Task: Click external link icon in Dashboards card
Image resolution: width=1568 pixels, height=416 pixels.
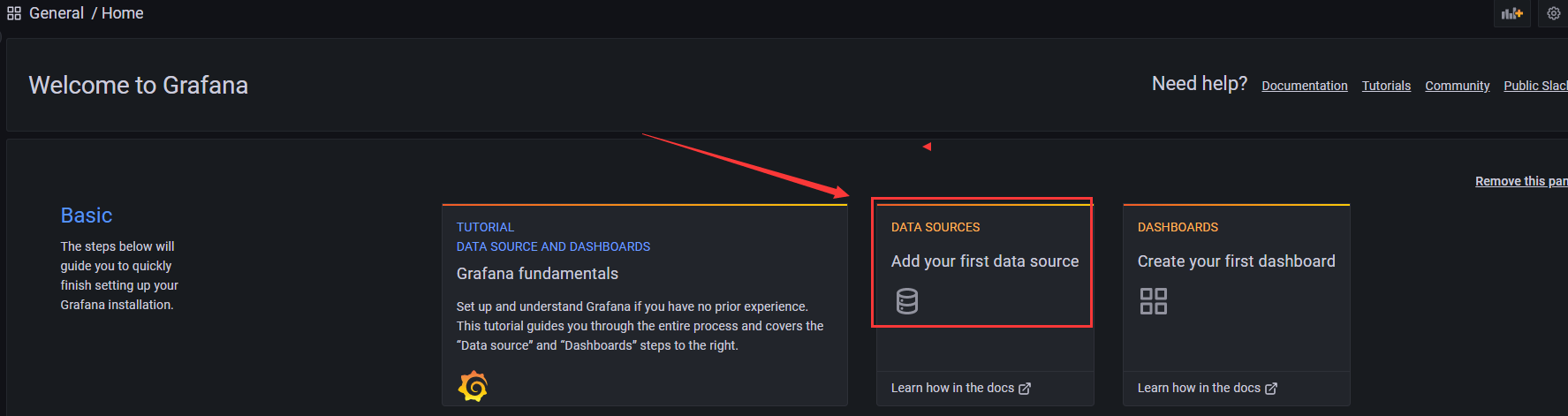Action: [x=1271, y=389]
